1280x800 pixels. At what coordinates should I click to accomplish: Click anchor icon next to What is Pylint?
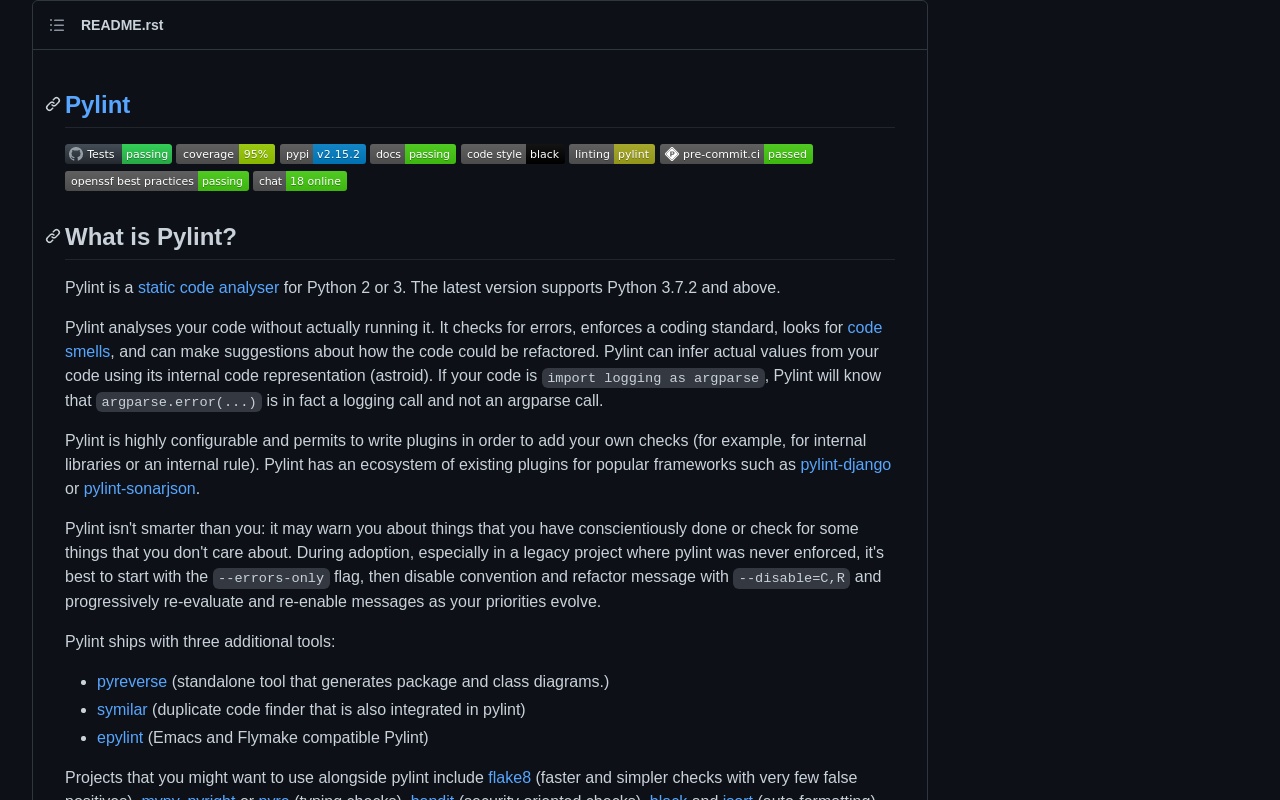coord(53,237)
